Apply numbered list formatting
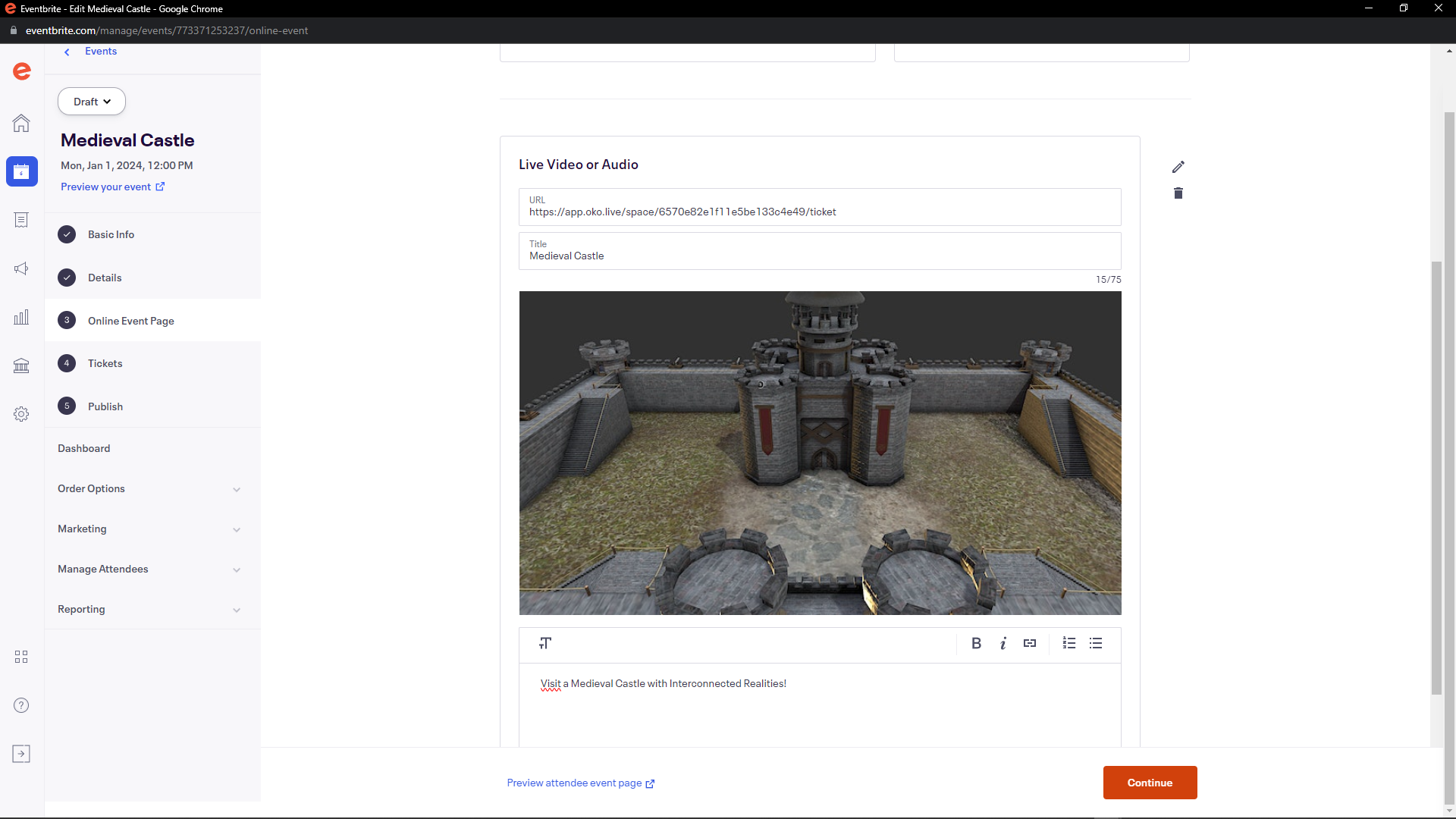Screen dimensions: 1456x819 1069,643
